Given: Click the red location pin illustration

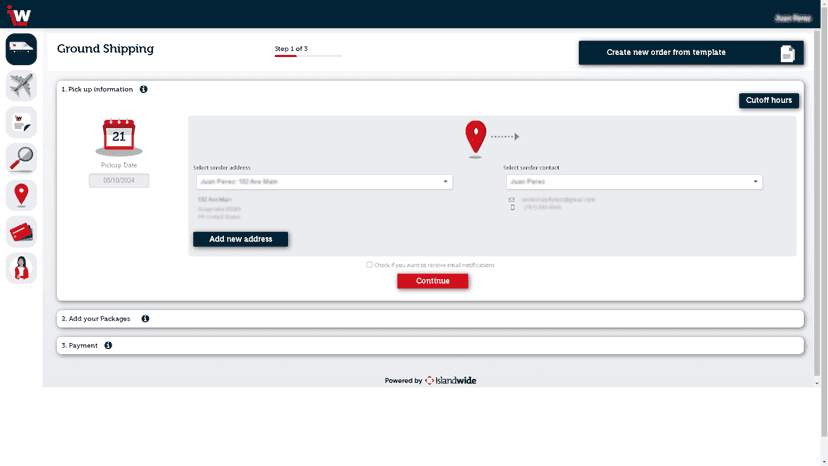Looking at the screenshot, I should pyautogui.click(x=475, y=139).
